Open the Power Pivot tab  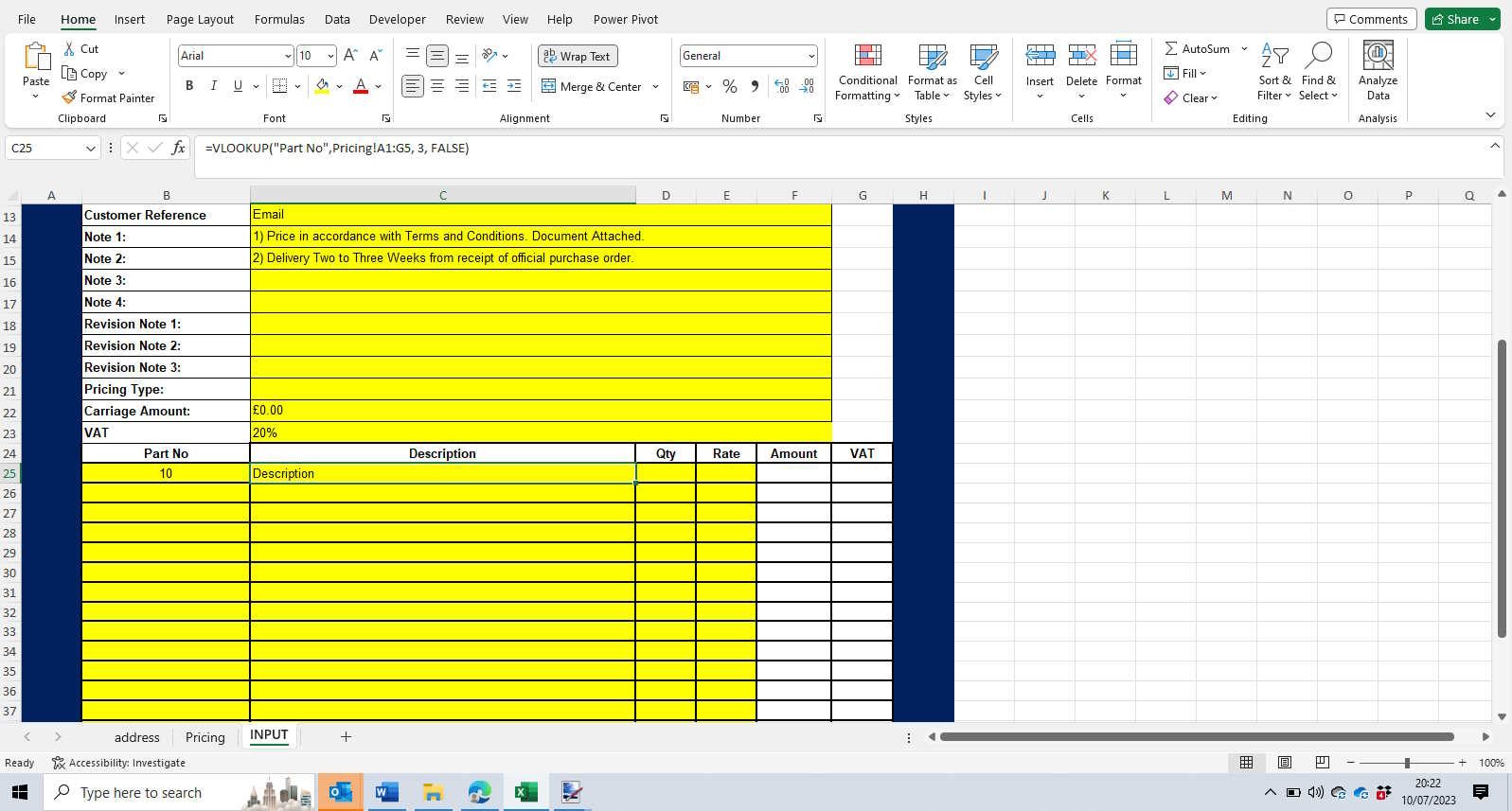[x=626, y=19]
